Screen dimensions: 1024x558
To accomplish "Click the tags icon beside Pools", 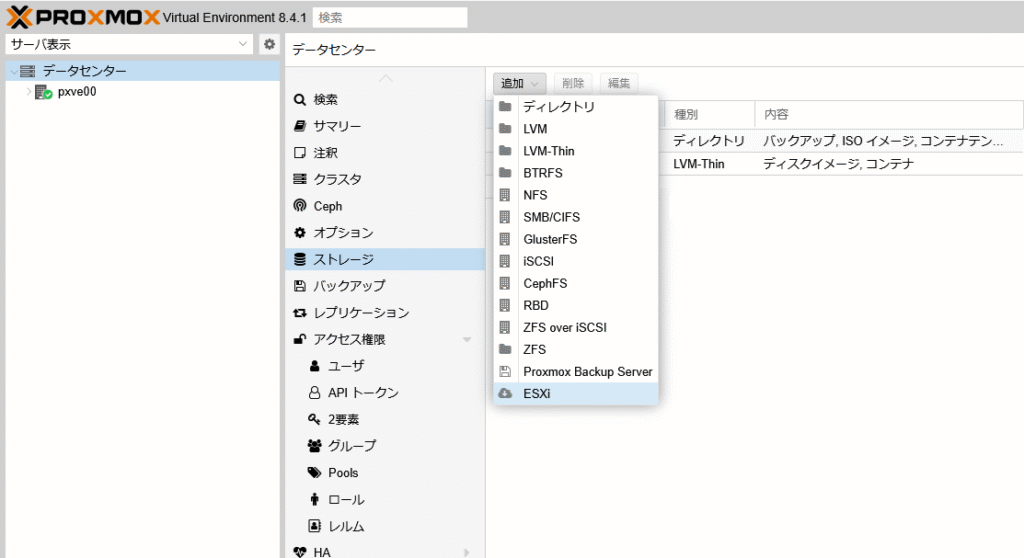I will click(315, 472).
